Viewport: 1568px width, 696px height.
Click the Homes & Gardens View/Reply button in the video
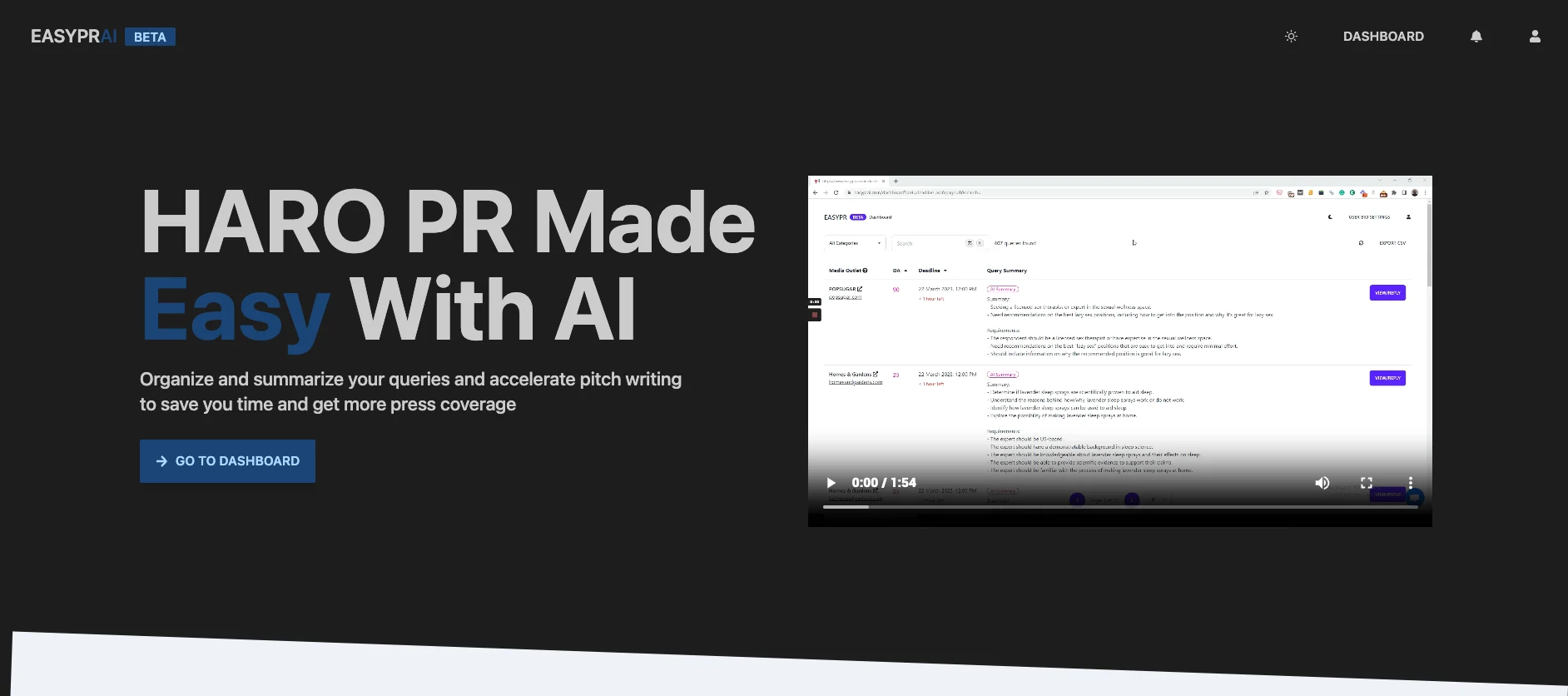pyautogui.click(x=1387, y=378)
